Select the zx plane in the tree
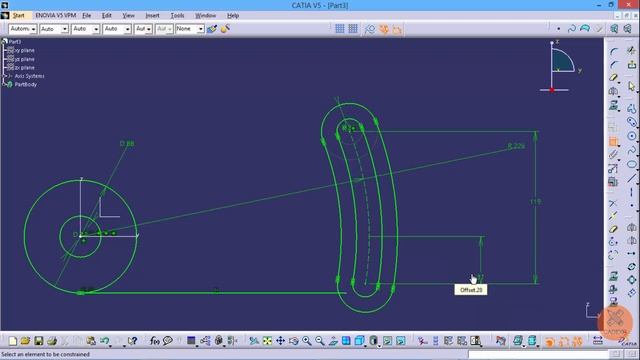Image resolution: width=640 pixels, height=360 pixels. pyautogui.click(x=24, y=68)
